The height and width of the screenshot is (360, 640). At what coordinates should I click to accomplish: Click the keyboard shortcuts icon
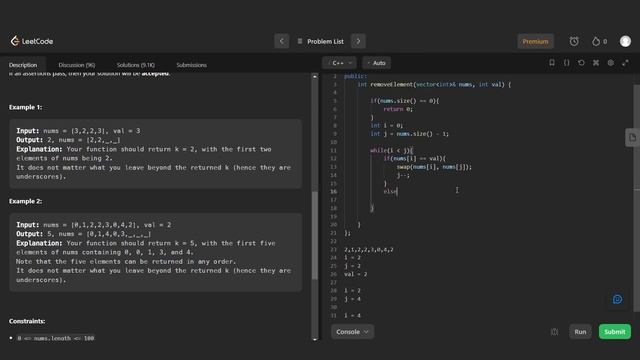pos(596,63)
